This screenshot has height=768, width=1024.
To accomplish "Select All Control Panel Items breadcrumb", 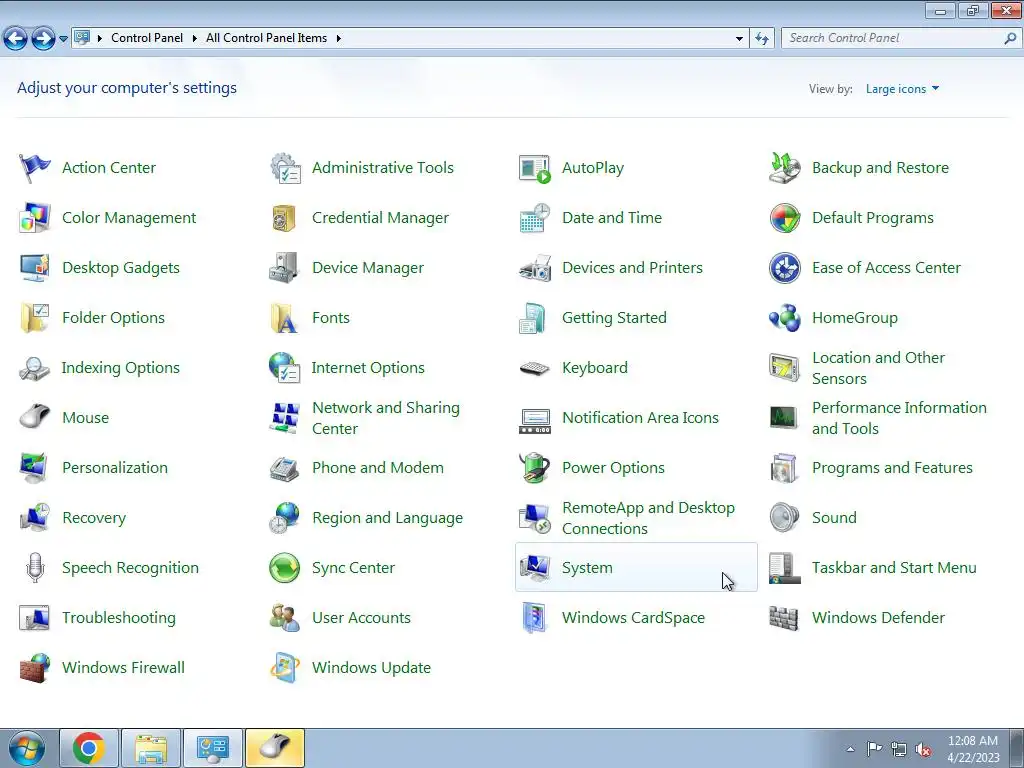I will pos(266,39).
